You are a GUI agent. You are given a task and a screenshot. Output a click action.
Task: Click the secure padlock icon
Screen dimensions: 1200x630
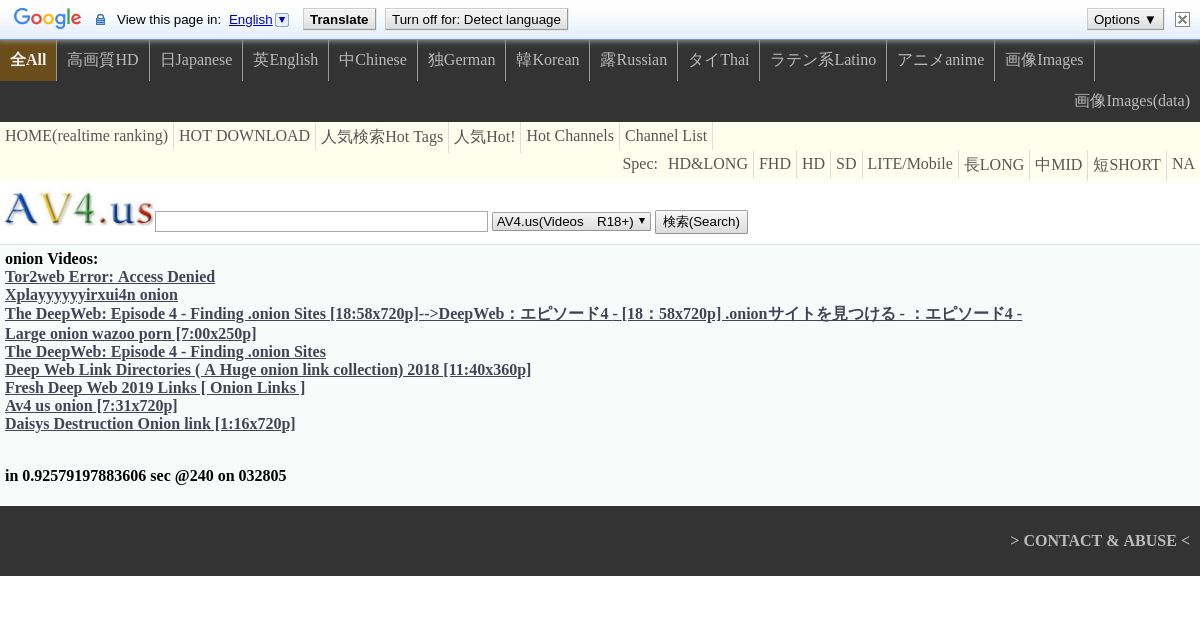(x=100, y=20)
